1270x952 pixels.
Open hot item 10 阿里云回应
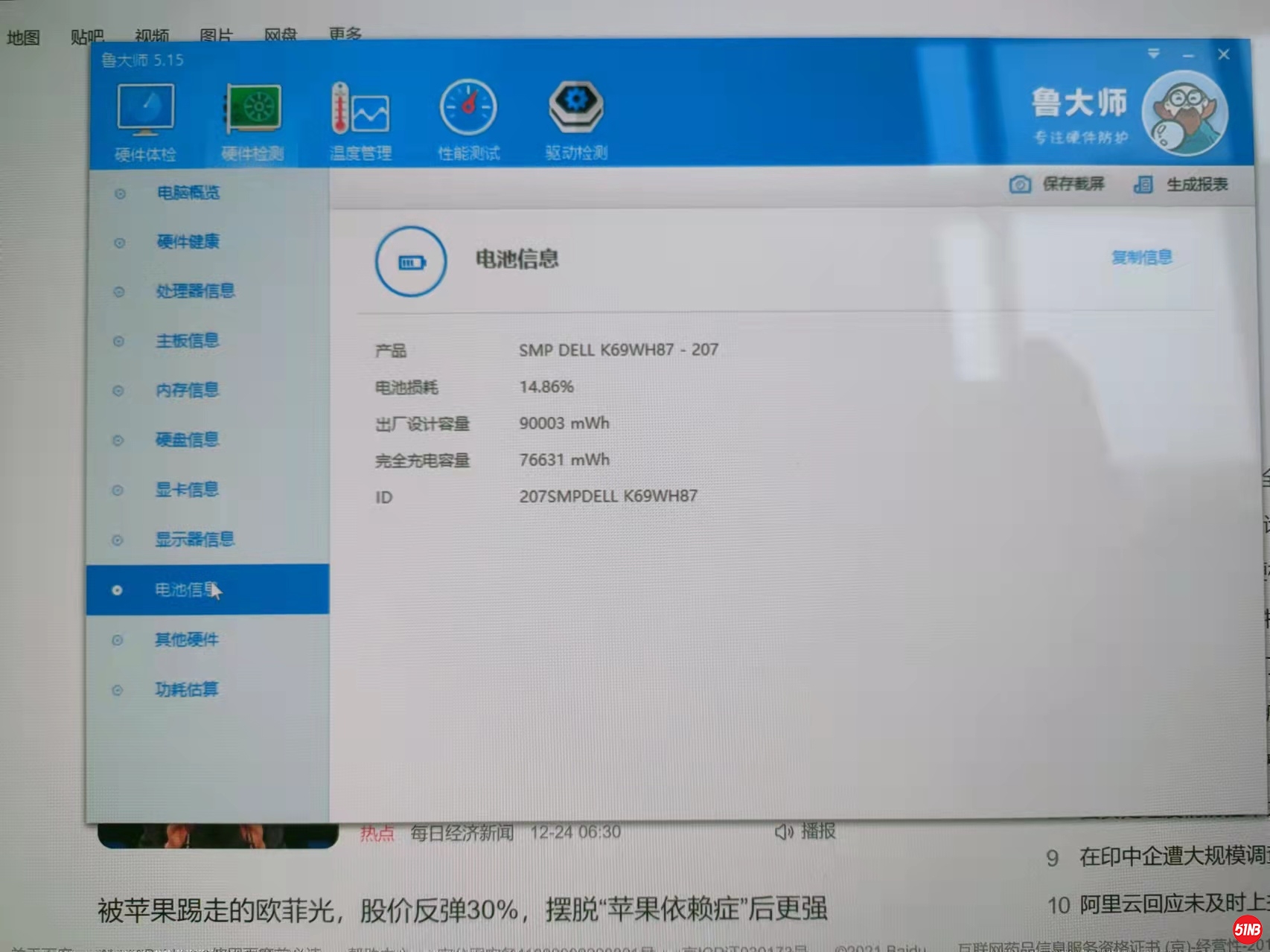1174,905
